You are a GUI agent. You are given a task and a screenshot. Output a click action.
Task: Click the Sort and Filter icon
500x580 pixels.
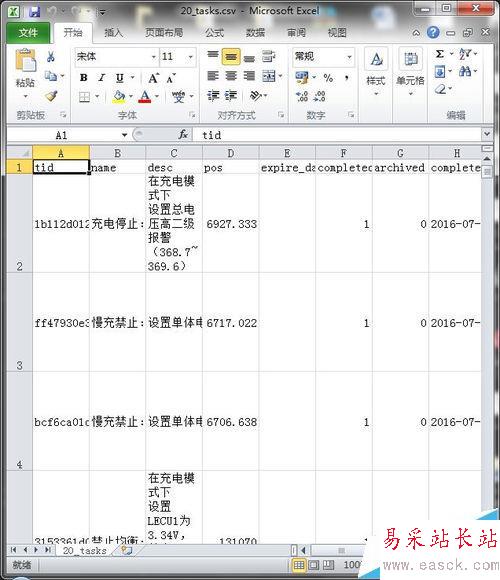464,54
